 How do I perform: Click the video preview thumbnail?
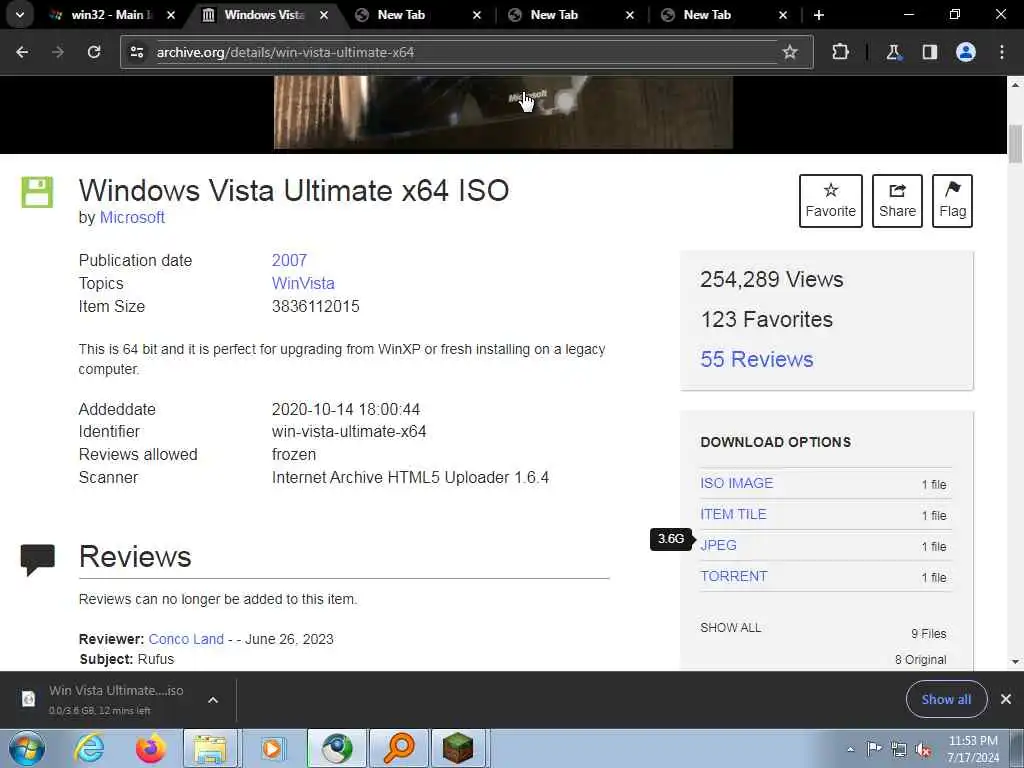[x=503, y=112]
